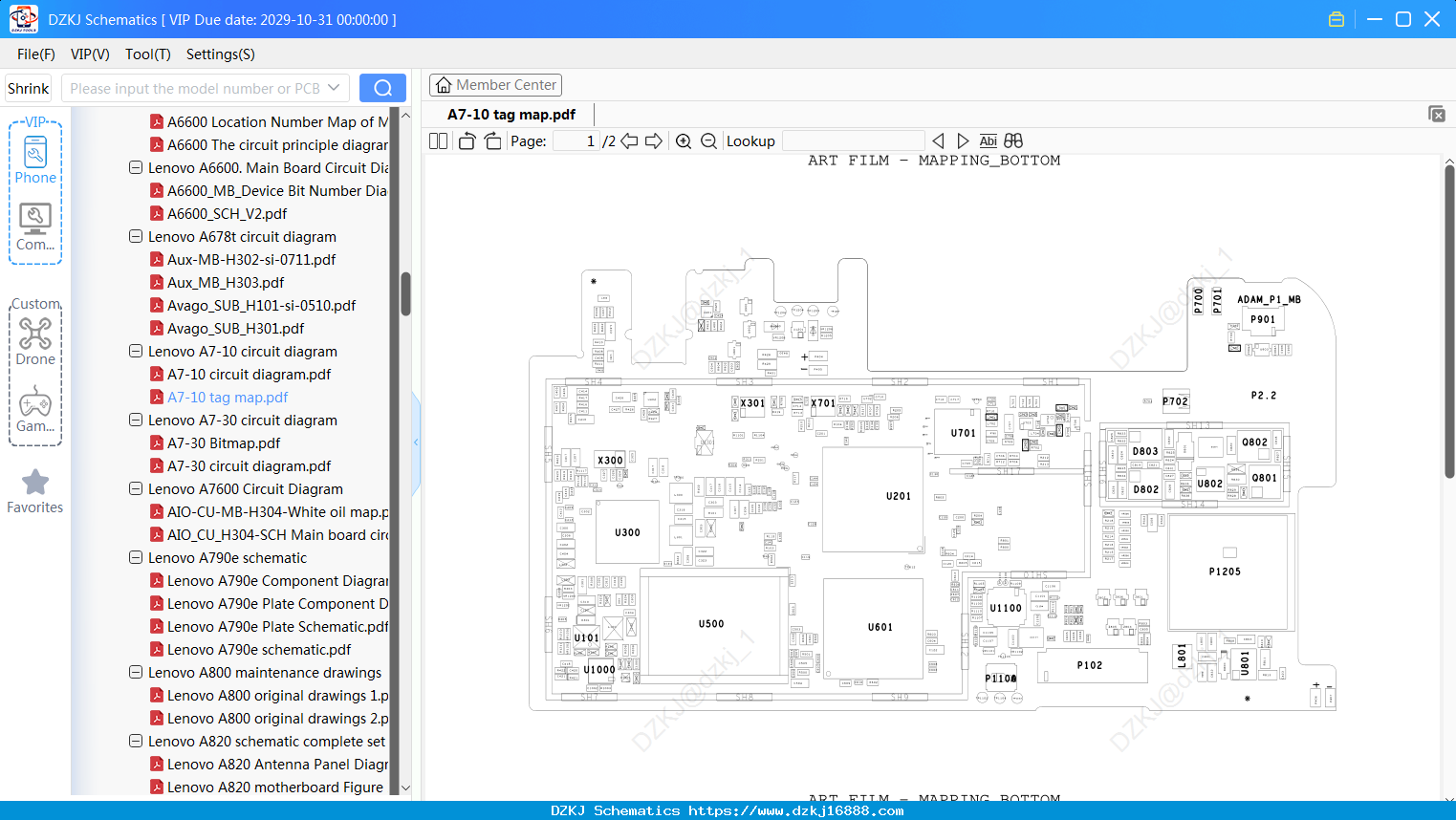Toggle the two-page layout view icon
The width and height of the screenshot is (1456, 820).
click(x=438, y=140)
